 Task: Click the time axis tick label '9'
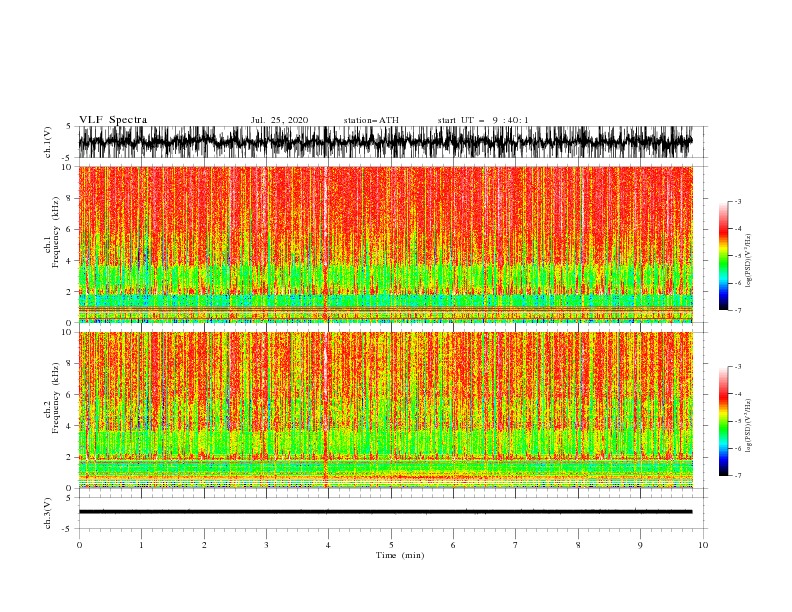(x=640, y=545)
